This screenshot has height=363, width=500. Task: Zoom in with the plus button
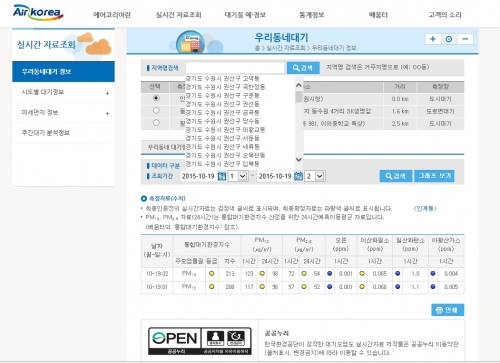coord(433,39)
